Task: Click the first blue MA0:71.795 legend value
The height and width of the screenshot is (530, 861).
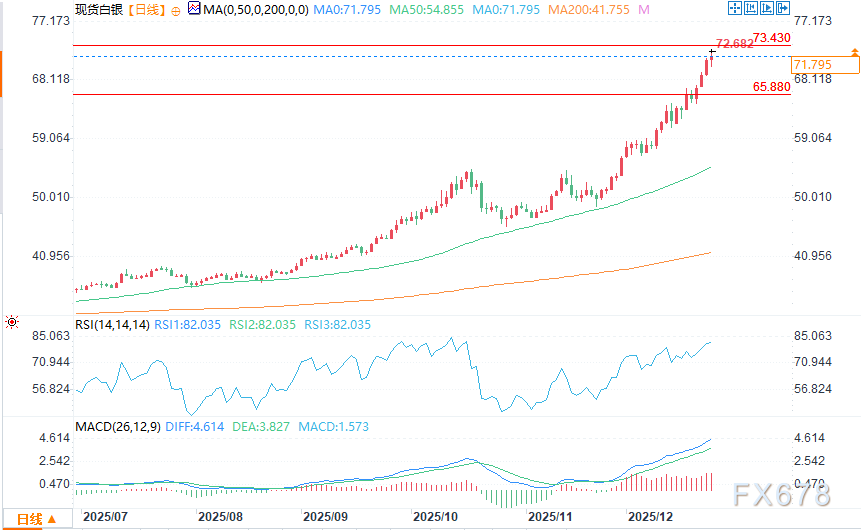Action: click(347, 10)
